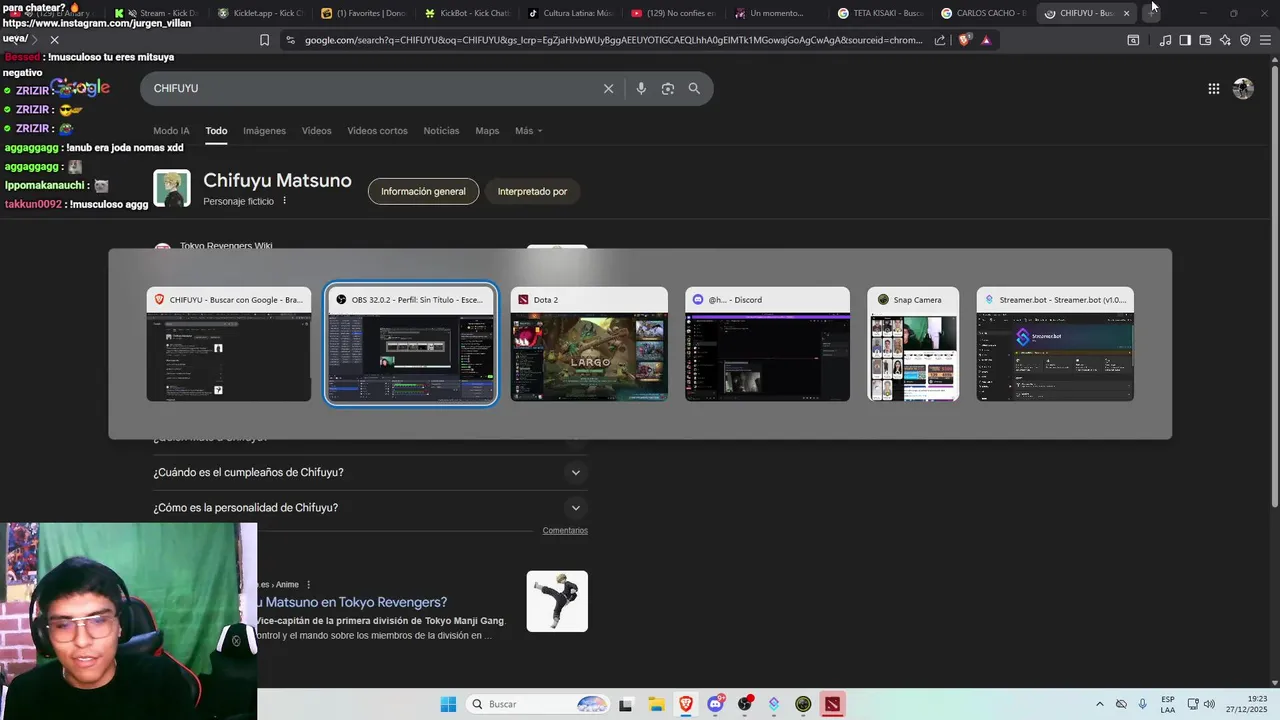This screenshot has height=720, width=1280.
Task: Open File Explorer from the taskbar
Action: click(655, 704)
